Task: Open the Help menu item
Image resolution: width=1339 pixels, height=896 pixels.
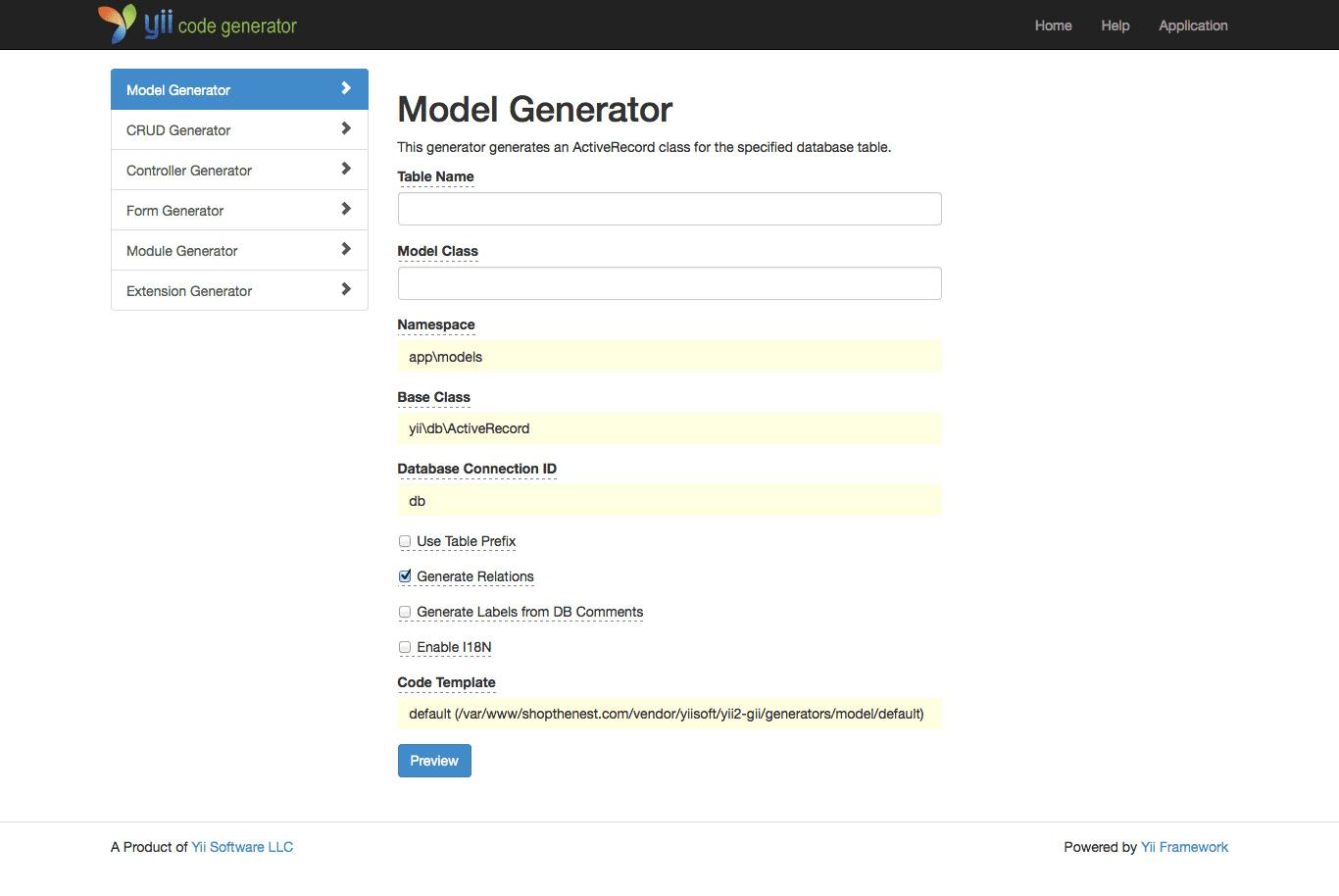Action: 1115,25
